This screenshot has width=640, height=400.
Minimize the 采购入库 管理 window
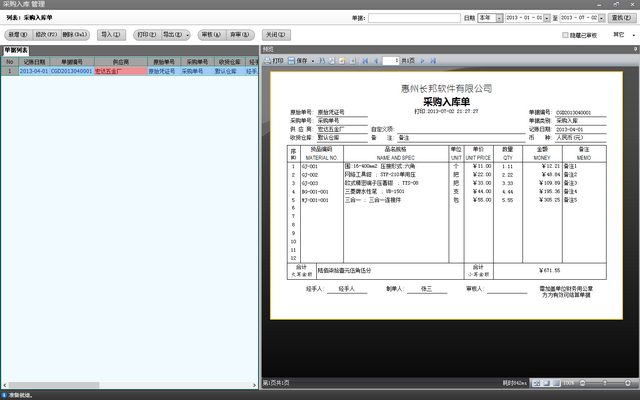point(599,4)
